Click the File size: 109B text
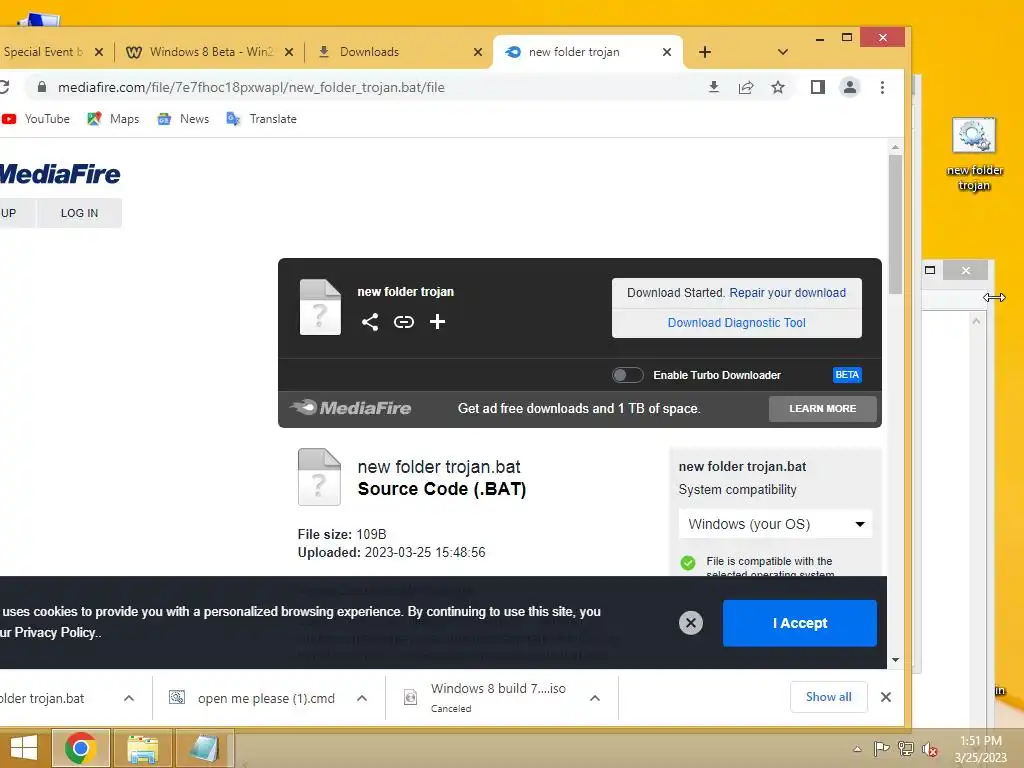Screen dimensions: 1024x768 click(x=342, y=534)
